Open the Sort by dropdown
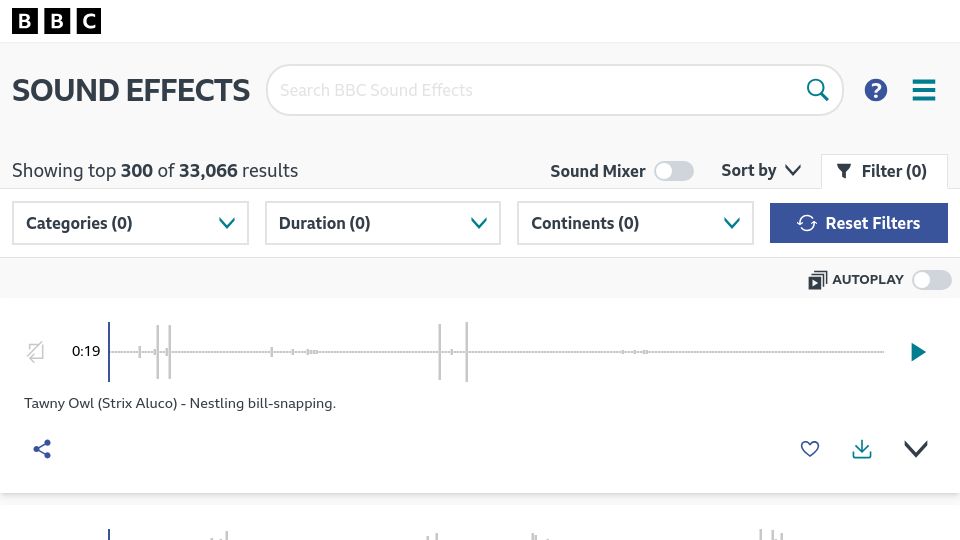 (761, 170)
